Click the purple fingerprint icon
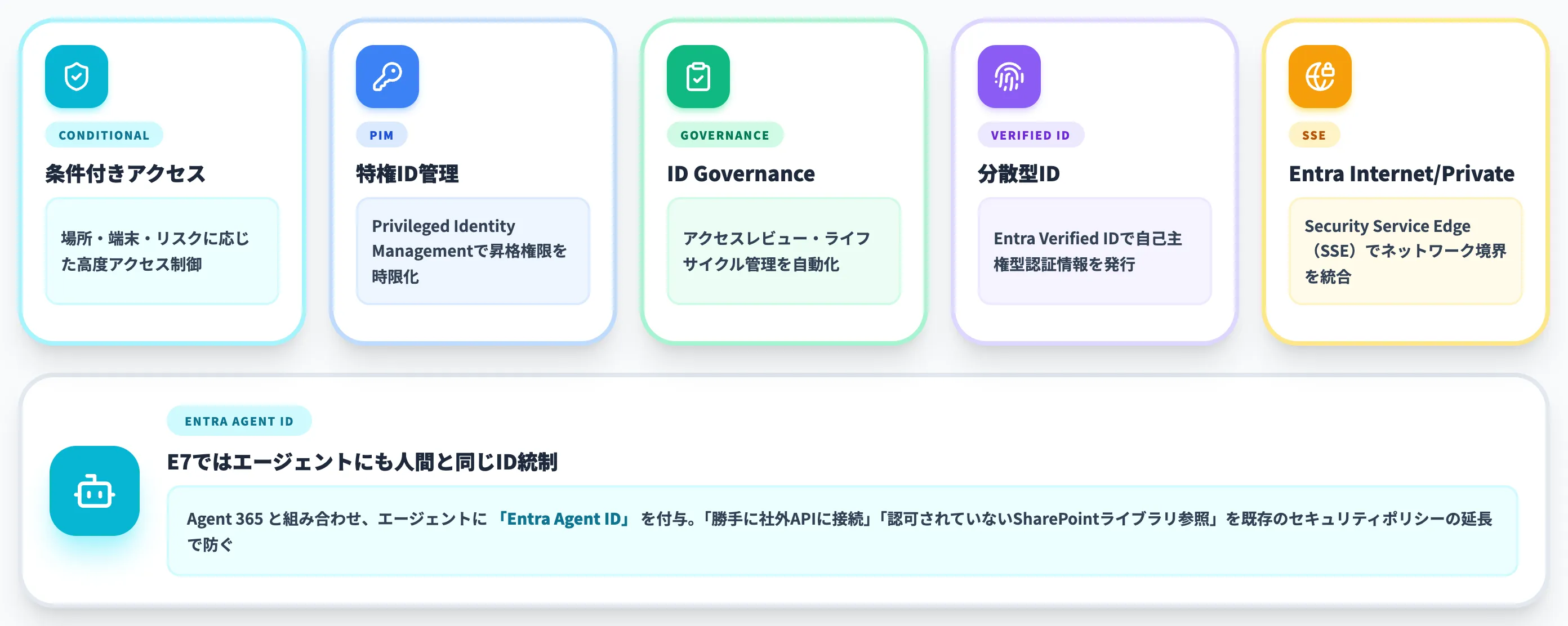1568x626 pixels. coord(1009,77)
